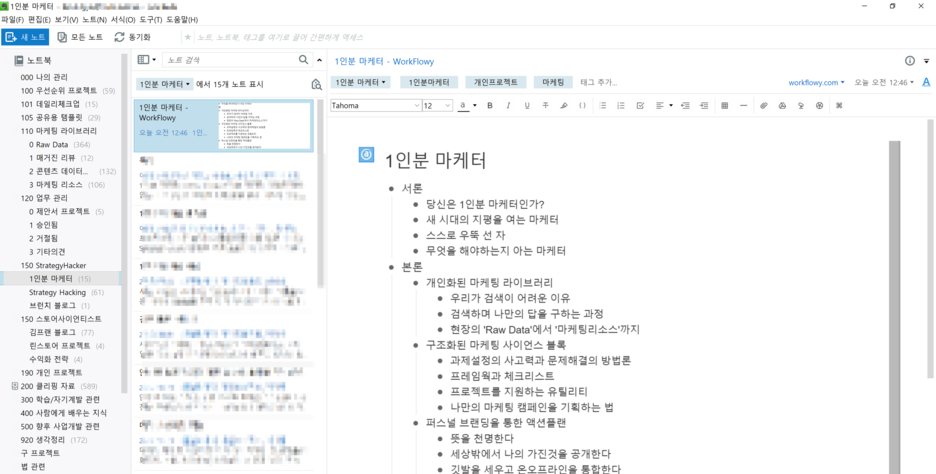This screenshot has height=474, width=936.
Task: Pick font color with the underlined a
Action: tap(463, 106)
